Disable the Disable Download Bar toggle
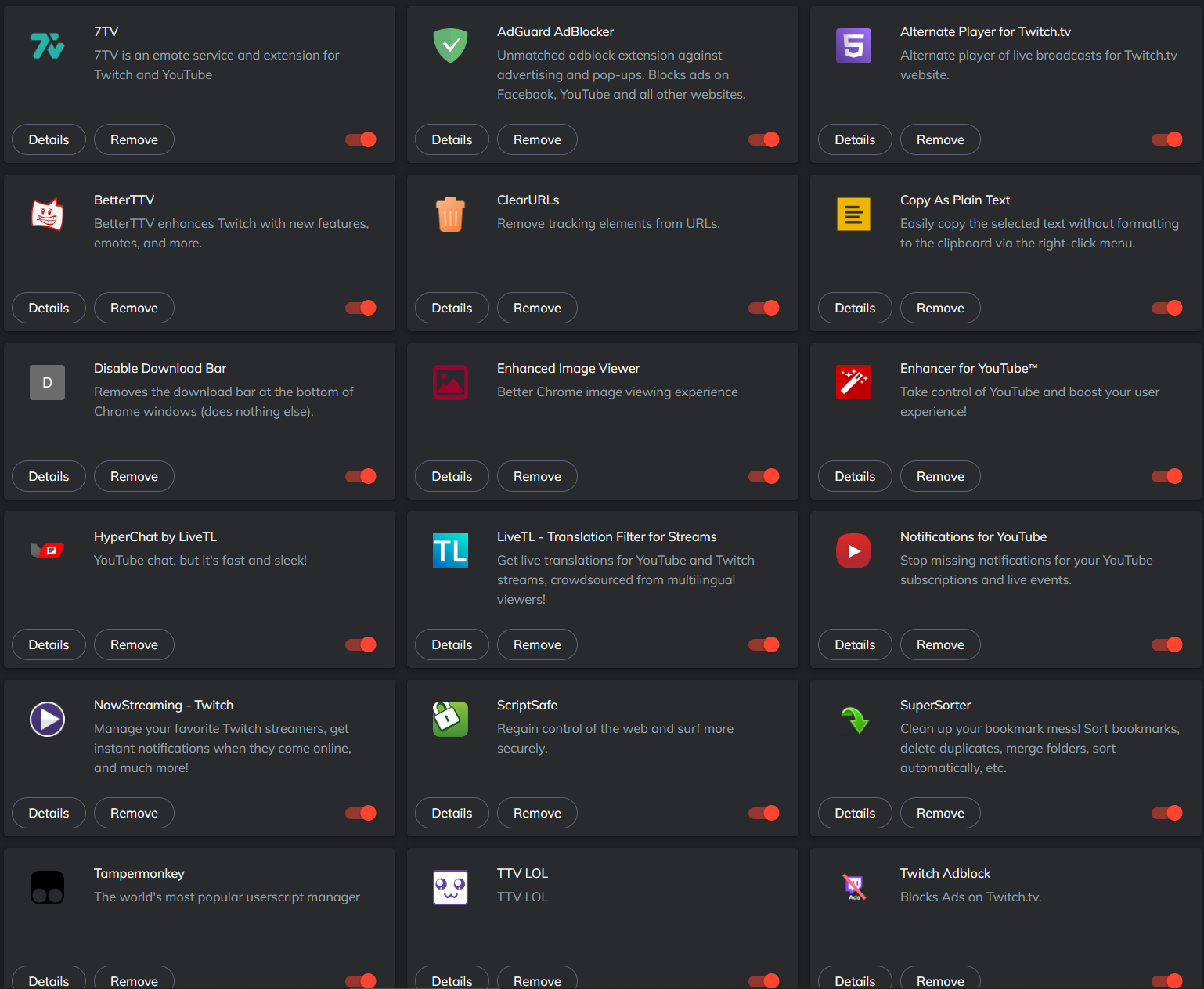The image size is (1204, 989). click(361, 476)
